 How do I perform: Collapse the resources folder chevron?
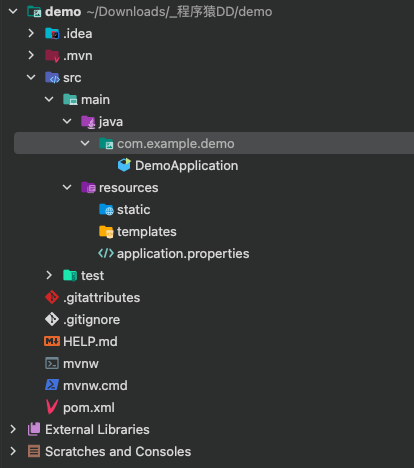tap(67, 187)
